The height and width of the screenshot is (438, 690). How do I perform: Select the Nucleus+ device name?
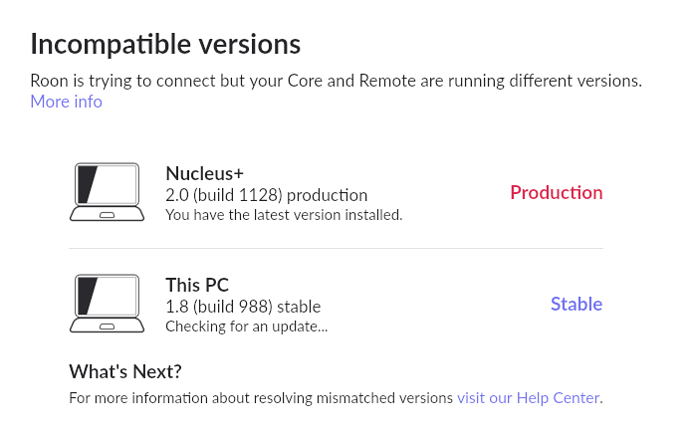pos(205,173)
